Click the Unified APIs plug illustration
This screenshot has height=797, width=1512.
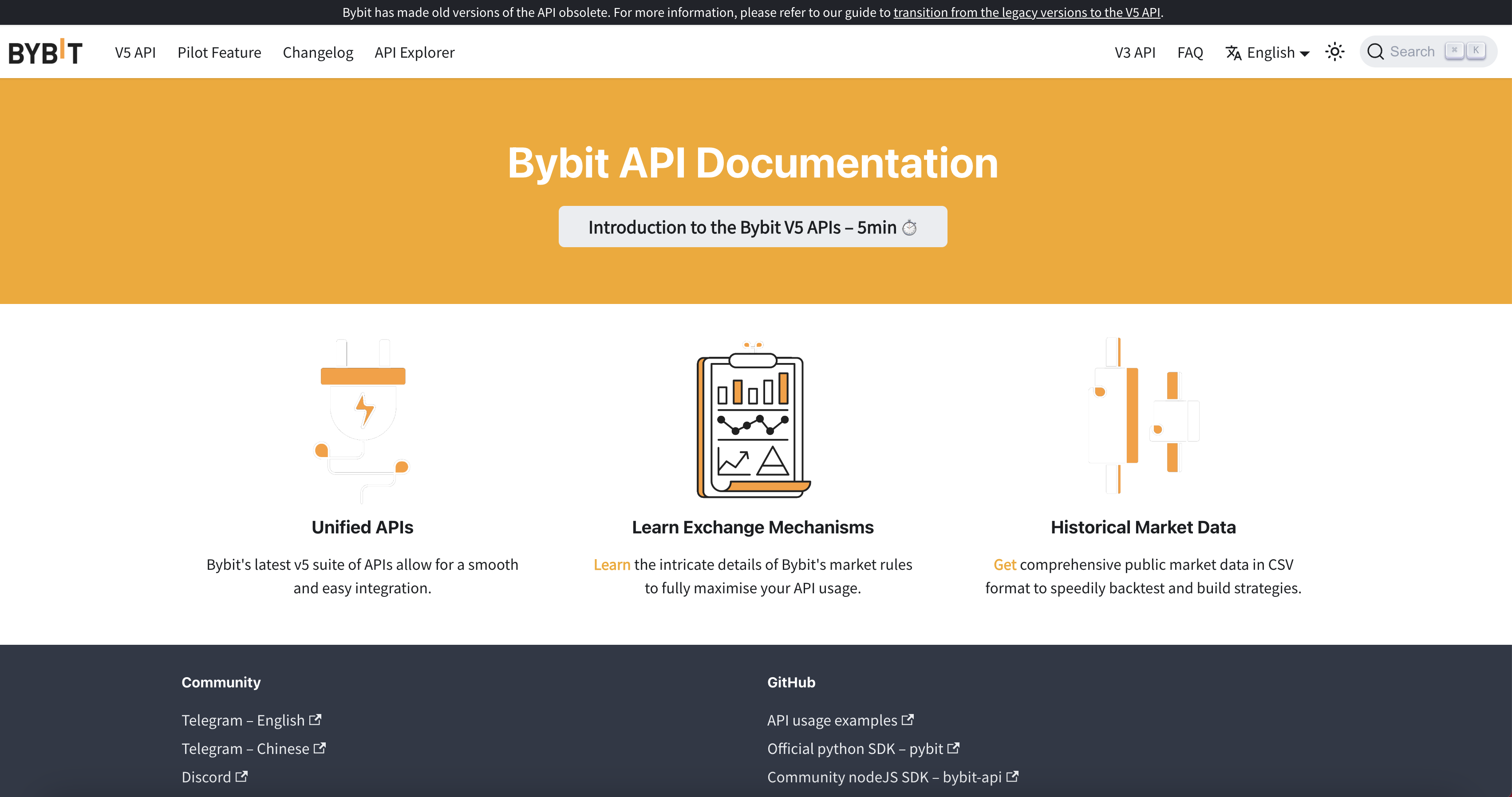[x=362, y=420]
